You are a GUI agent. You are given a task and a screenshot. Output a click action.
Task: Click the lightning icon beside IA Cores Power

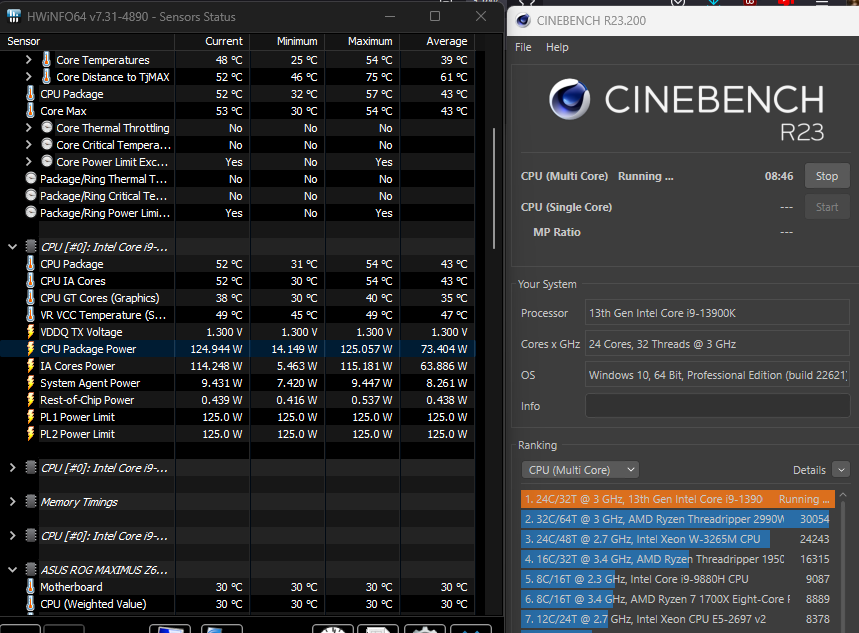pos(31,365)
